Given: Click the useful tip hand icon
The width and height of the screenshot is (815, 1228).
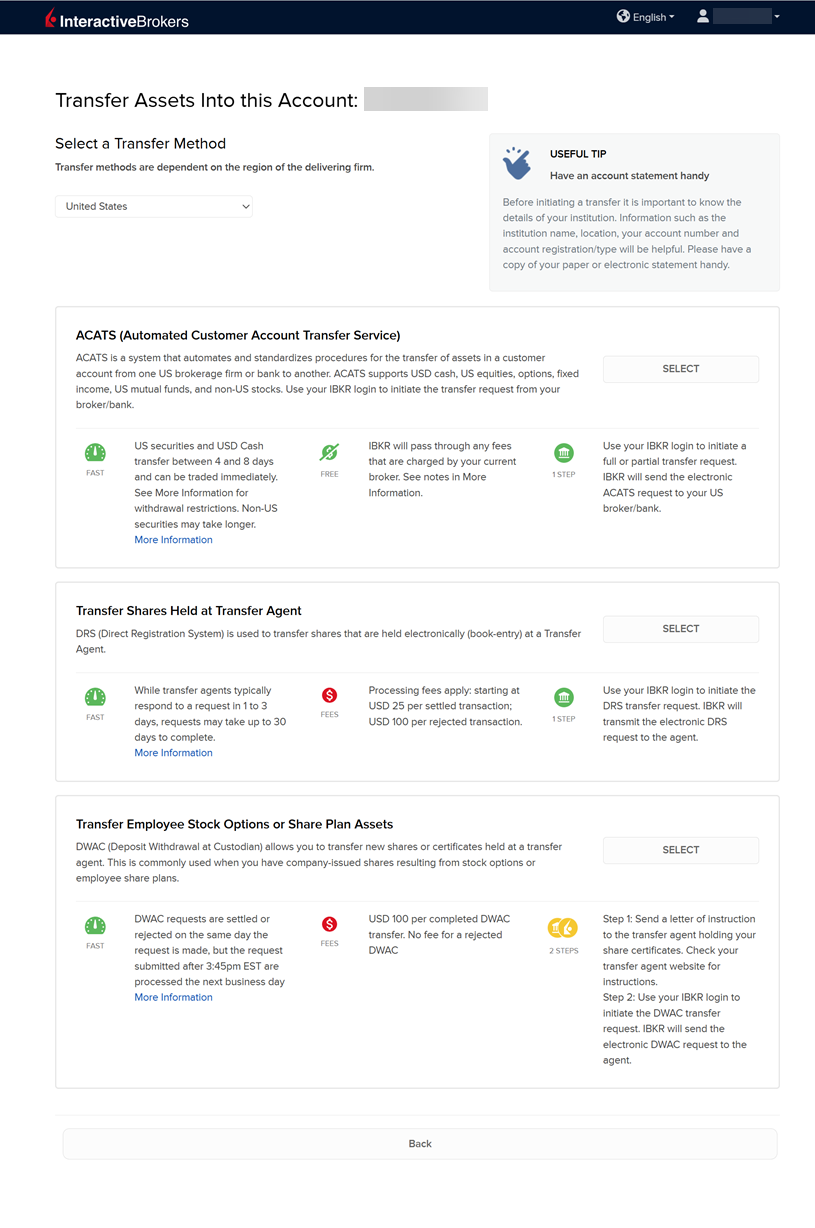Looking at the screenshot, I should point(517,163).
